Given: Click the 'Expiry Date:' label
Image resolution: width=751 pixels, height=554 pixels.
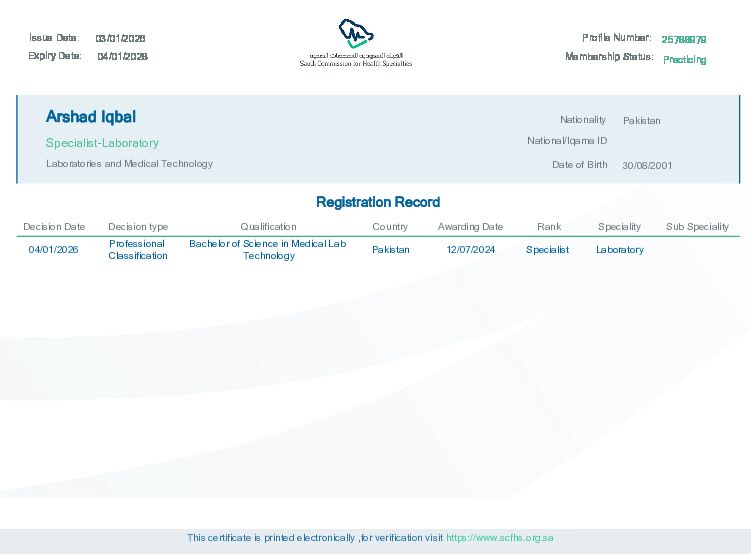Looking at the screenshot, I should (x=55, y=56).
